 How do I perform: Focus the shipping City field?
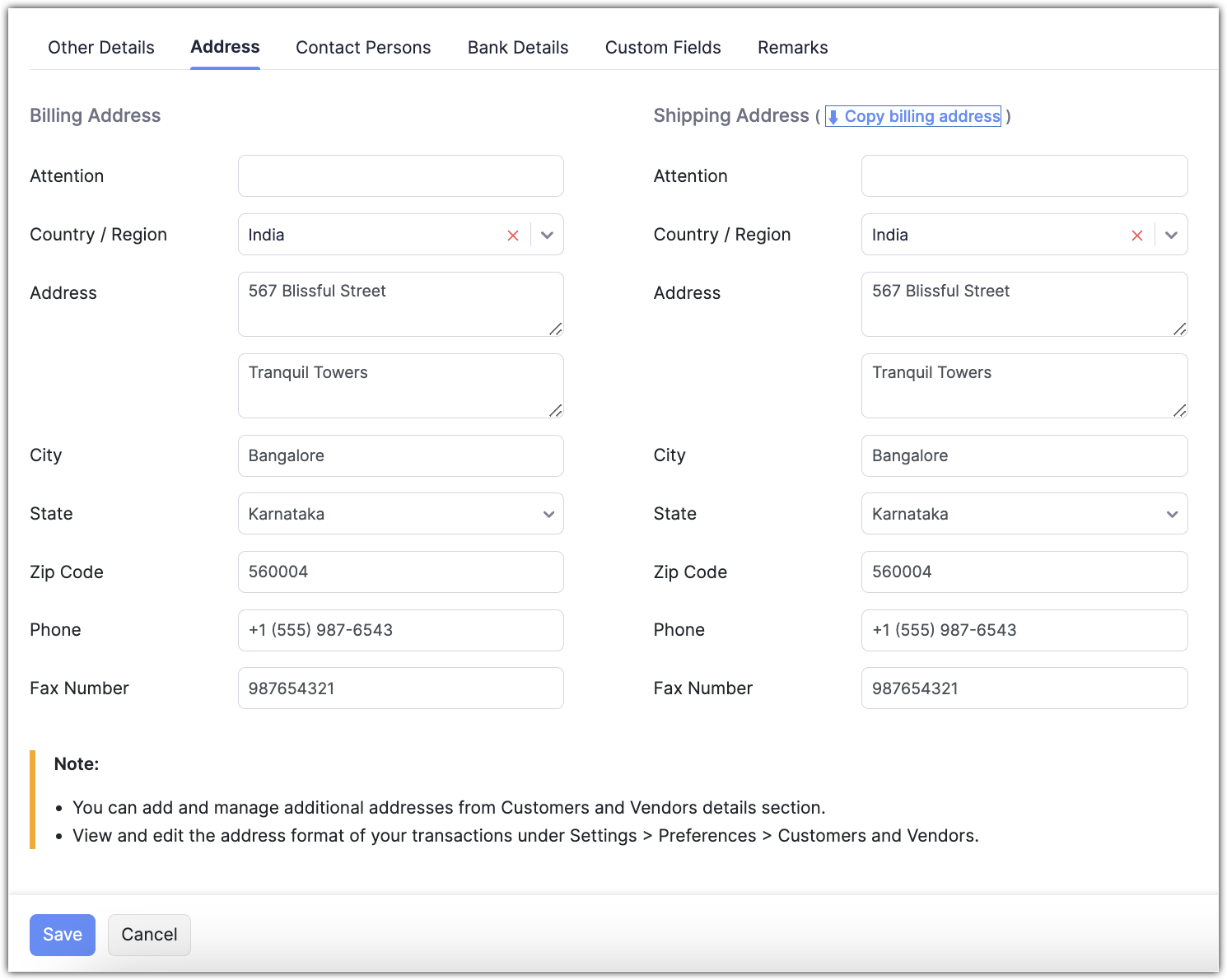(1024, 455)
